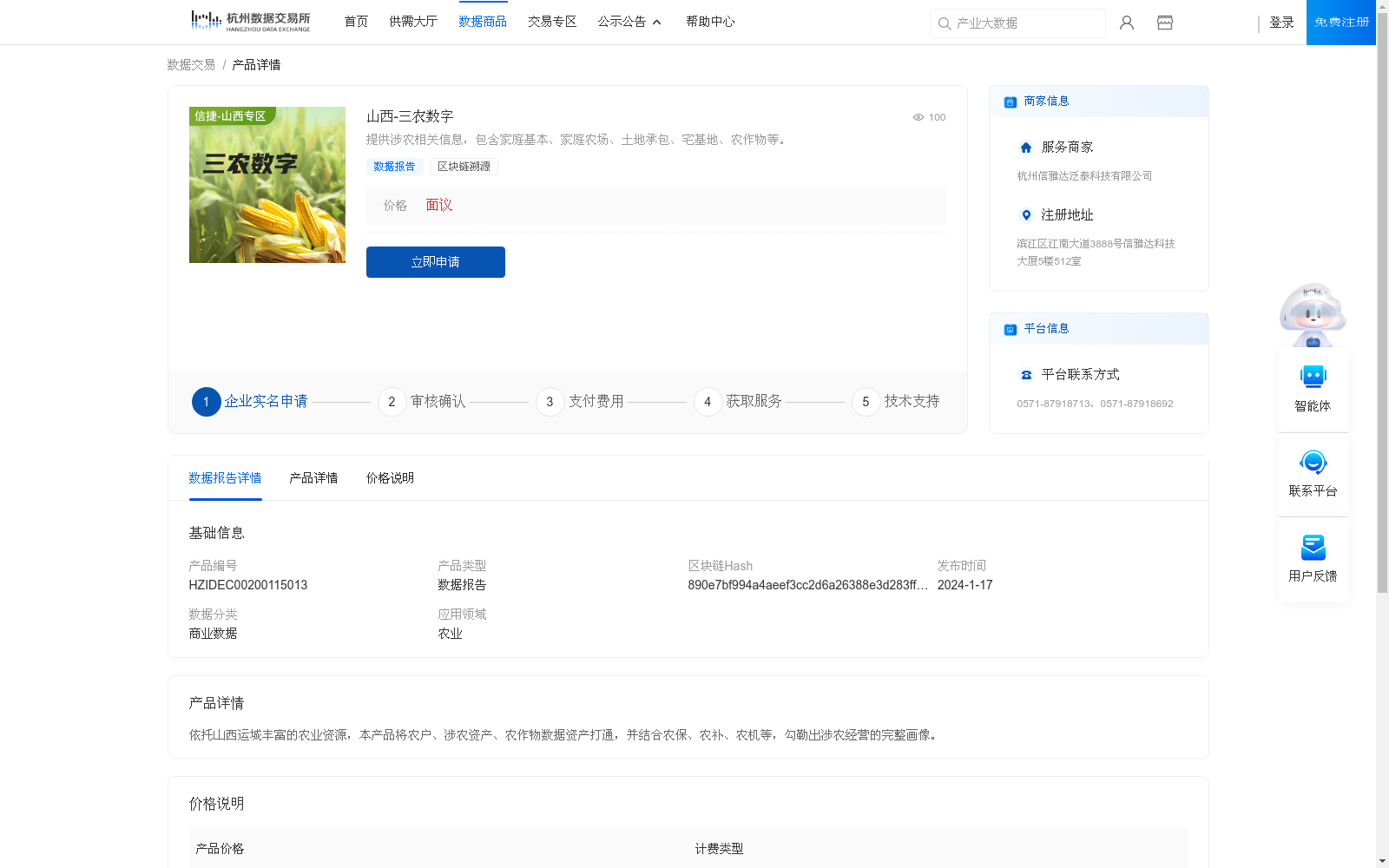
Task: Click the blockchain hash value 890e7bf994a4...
Action: [x=808, y=585]
